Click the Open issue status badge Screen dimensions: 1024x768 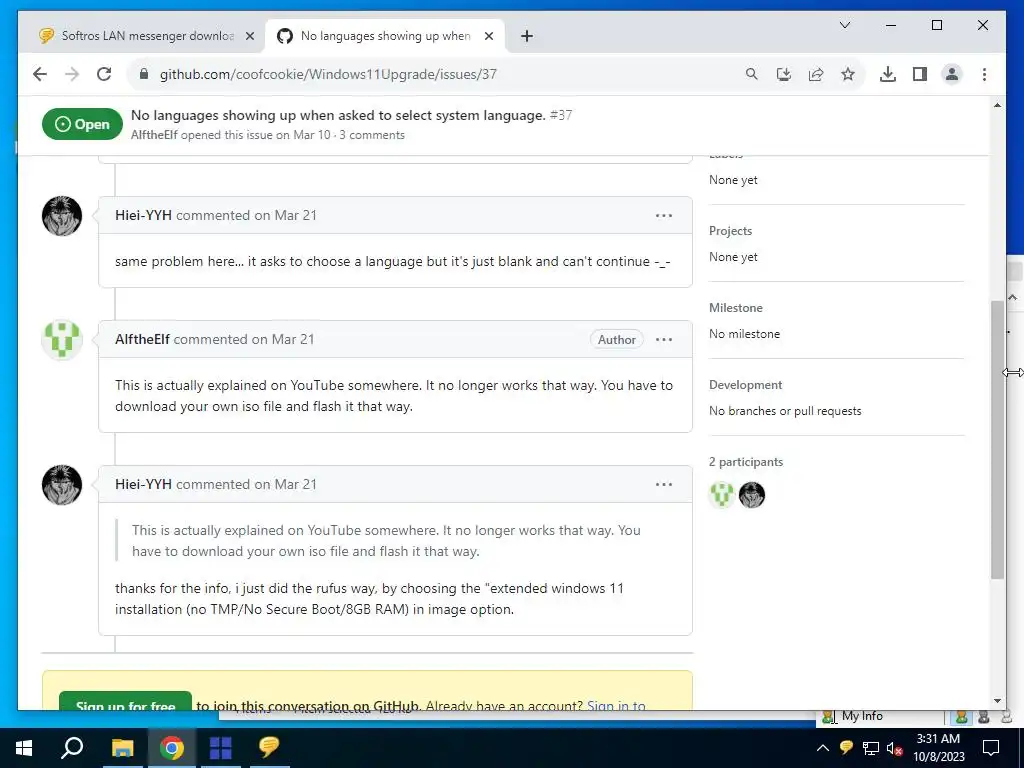pyautogui.click(x=82, y=124)
